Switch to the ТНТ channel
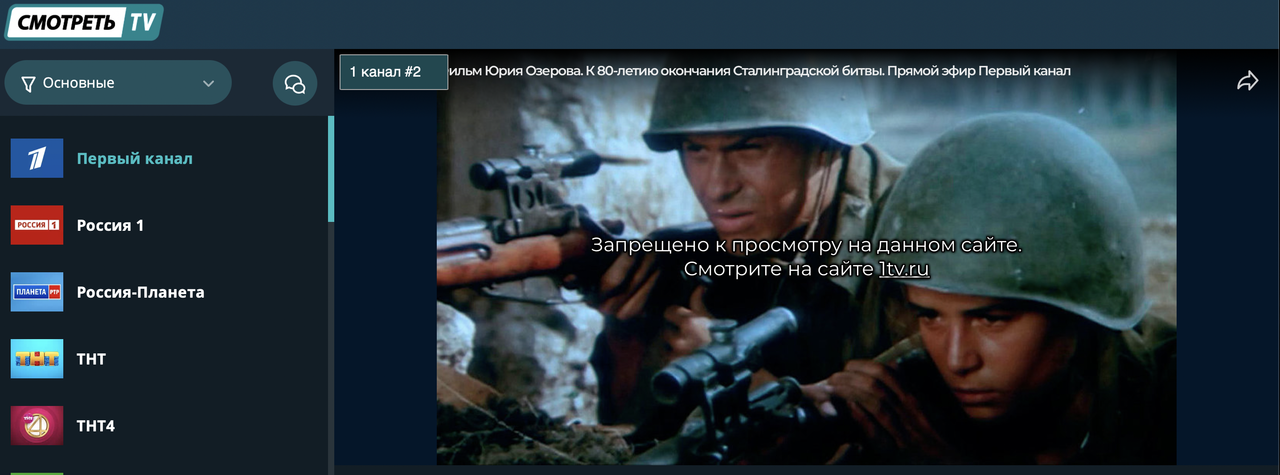 [91, 359]
